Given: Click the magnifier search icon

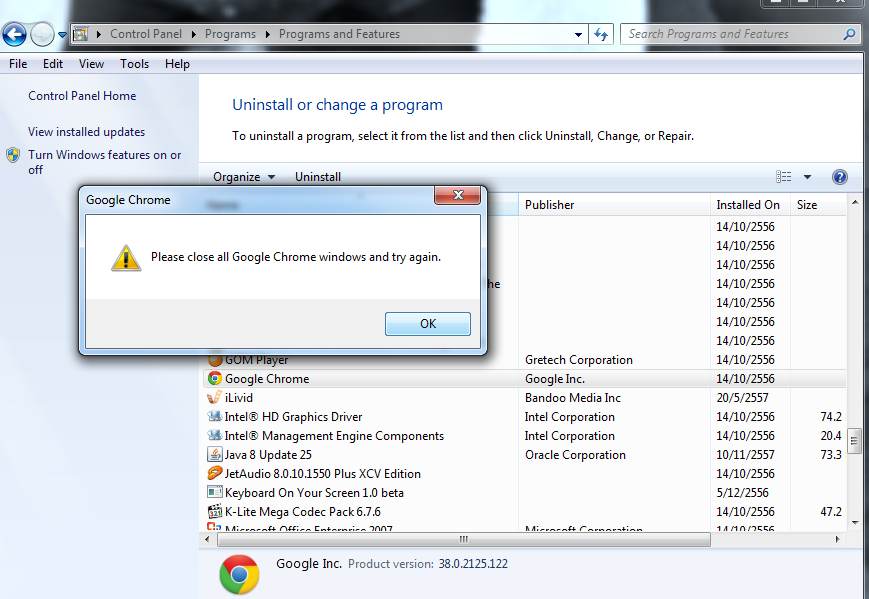Looking at the screenshot, I should point(850,34).
